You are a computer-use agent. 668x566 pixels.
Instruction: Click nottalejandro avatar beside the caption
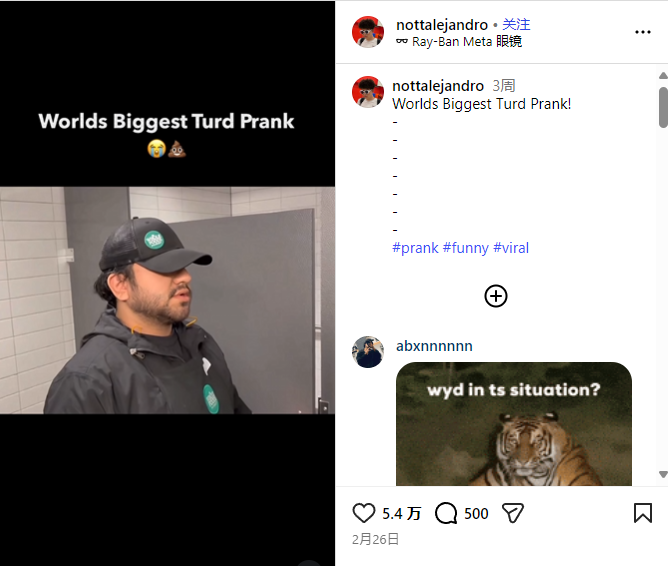[368, 92]
